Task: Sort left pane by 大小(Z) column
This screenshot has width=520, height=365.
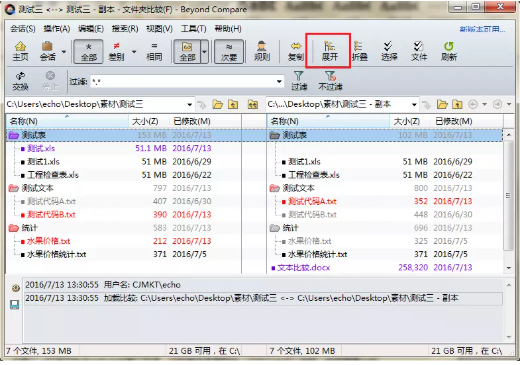Action: pyautogui.click(x=149, y=121)
